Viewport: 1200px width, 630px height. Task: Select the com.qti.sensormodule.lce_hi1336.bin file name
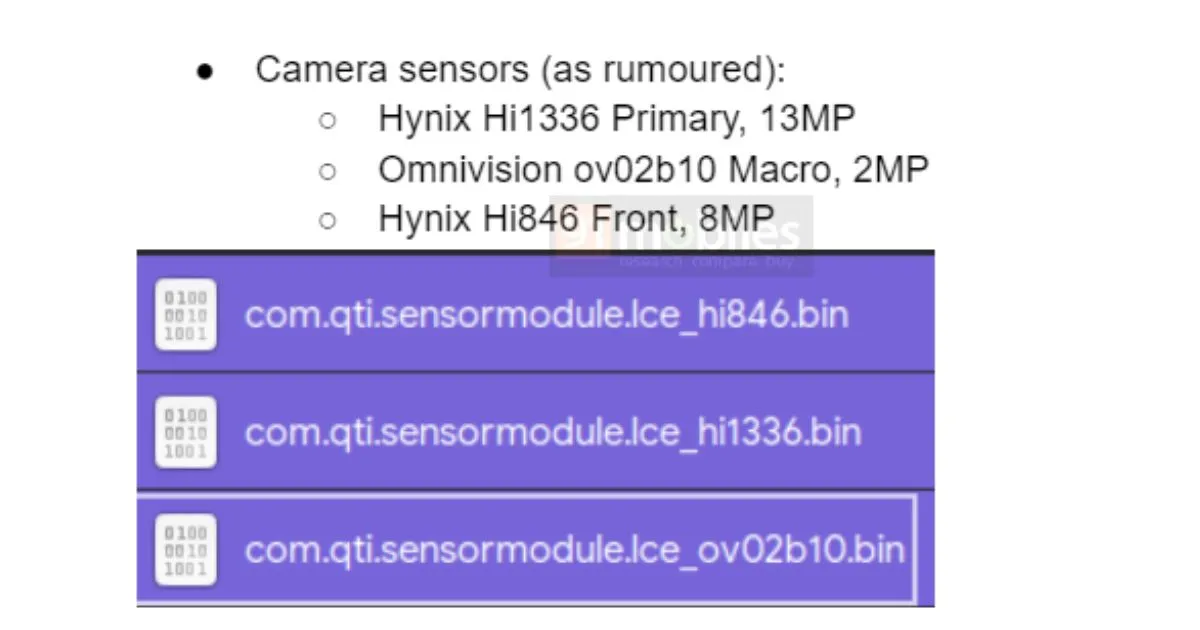tap(552, 432)
